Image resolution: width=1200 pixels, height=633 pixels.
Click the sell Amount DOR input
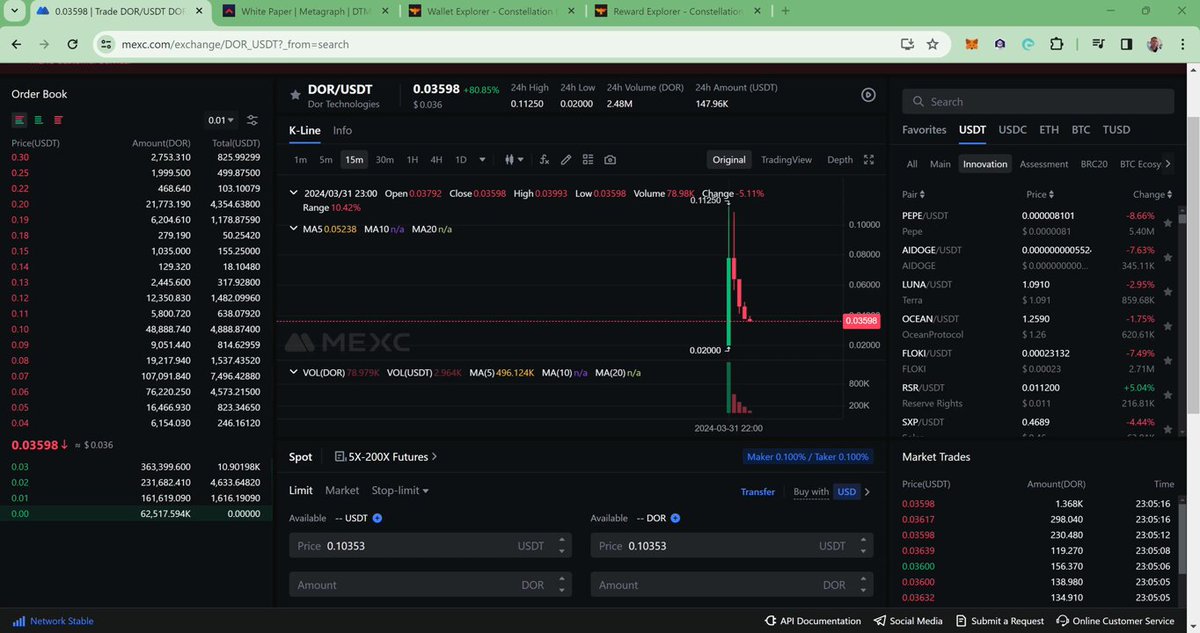732,585
